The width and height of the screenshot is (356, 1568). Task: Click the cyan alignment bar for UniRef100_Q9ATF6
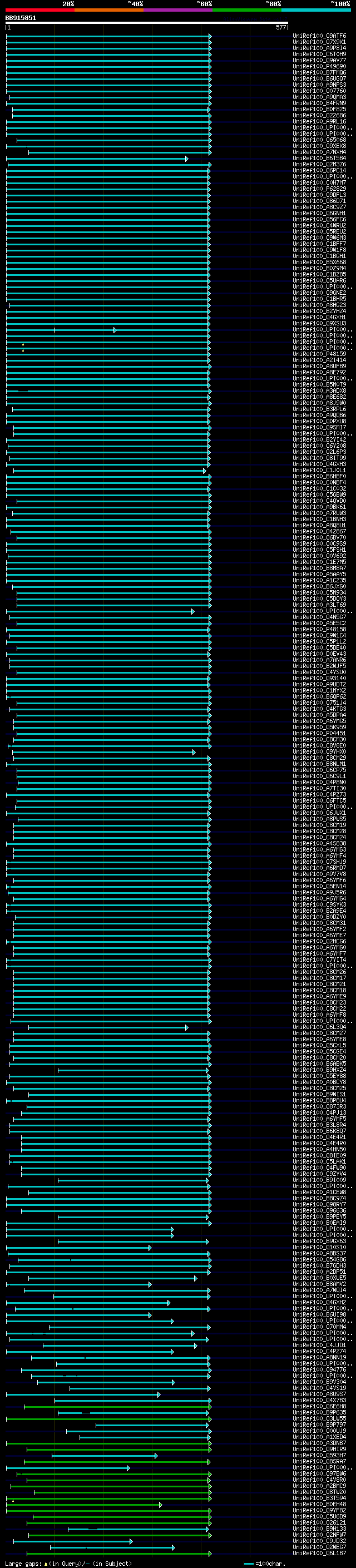(108, 36)
